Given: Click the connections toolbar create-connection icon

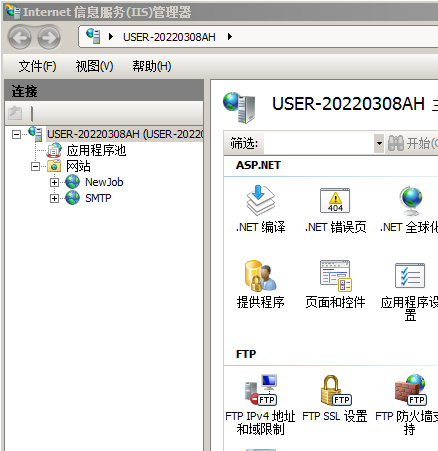Looking at the screenshot, I should click(15, 113).
